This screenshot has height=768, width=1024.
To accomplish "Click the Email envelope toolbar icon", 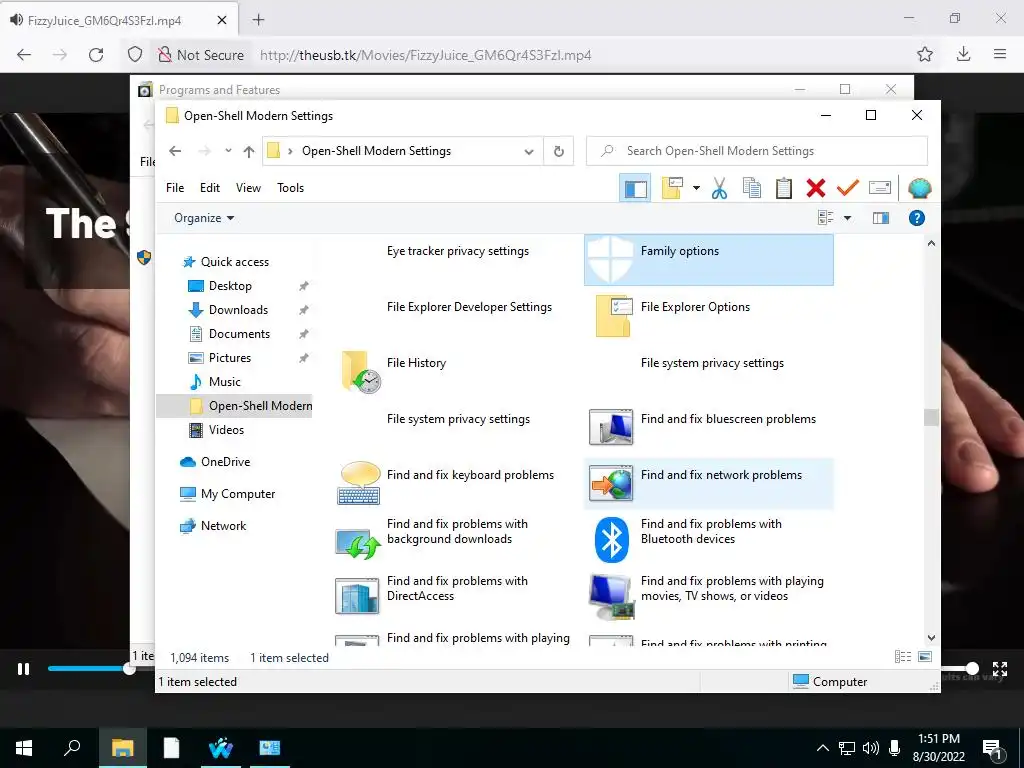I will coord(880,188).
